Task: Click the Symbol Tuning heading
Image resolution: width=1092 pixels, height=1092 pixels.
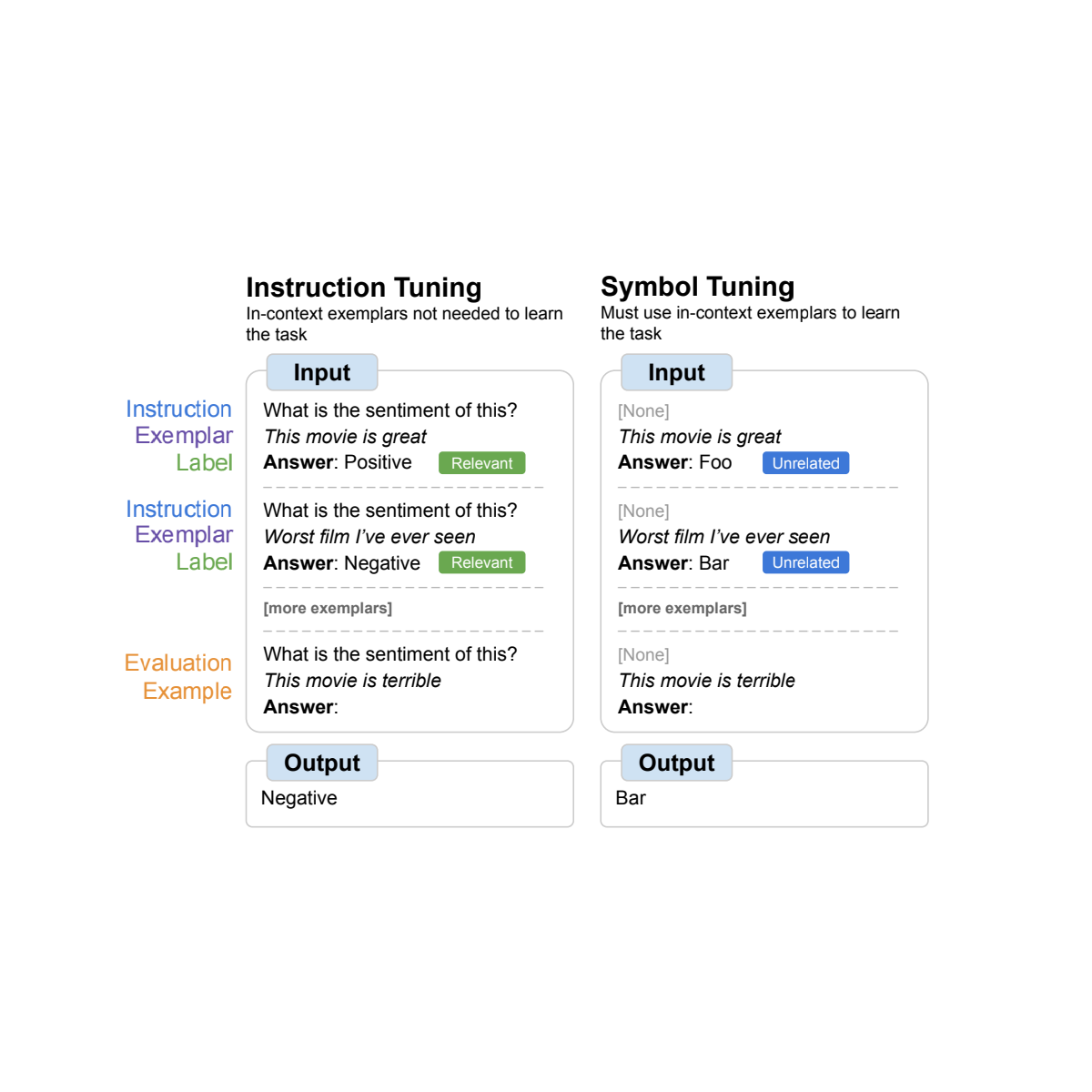Action: click(x=697, y=287)
